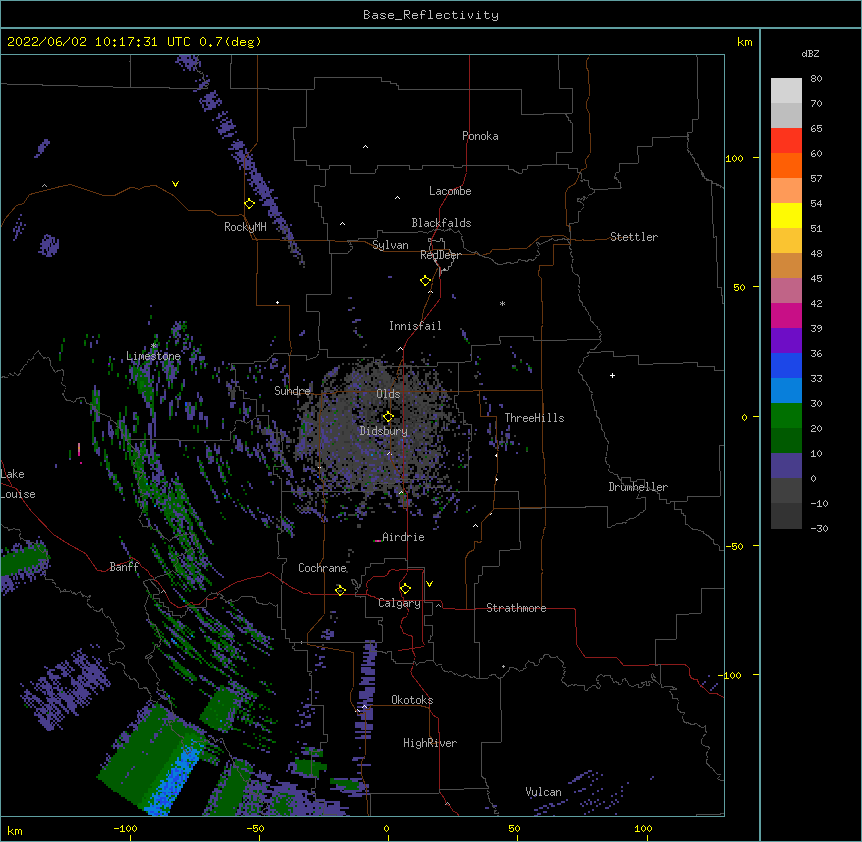
Task: Click the Lake Louise label
Action: (x=18, y=484)
